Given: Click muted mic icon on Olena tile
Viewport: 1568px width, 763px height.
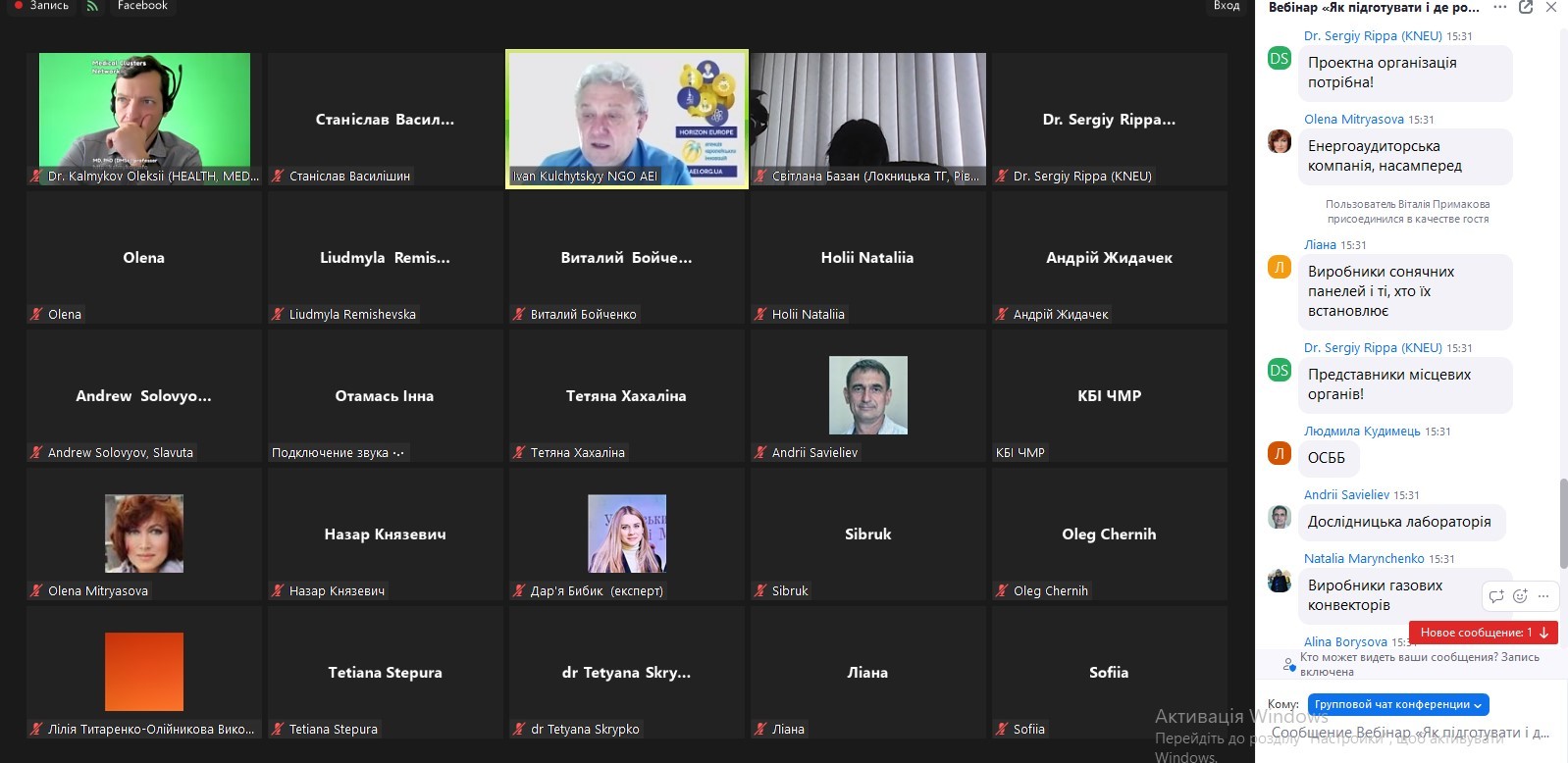Looking at the screenshot, I should click(37, 315).
